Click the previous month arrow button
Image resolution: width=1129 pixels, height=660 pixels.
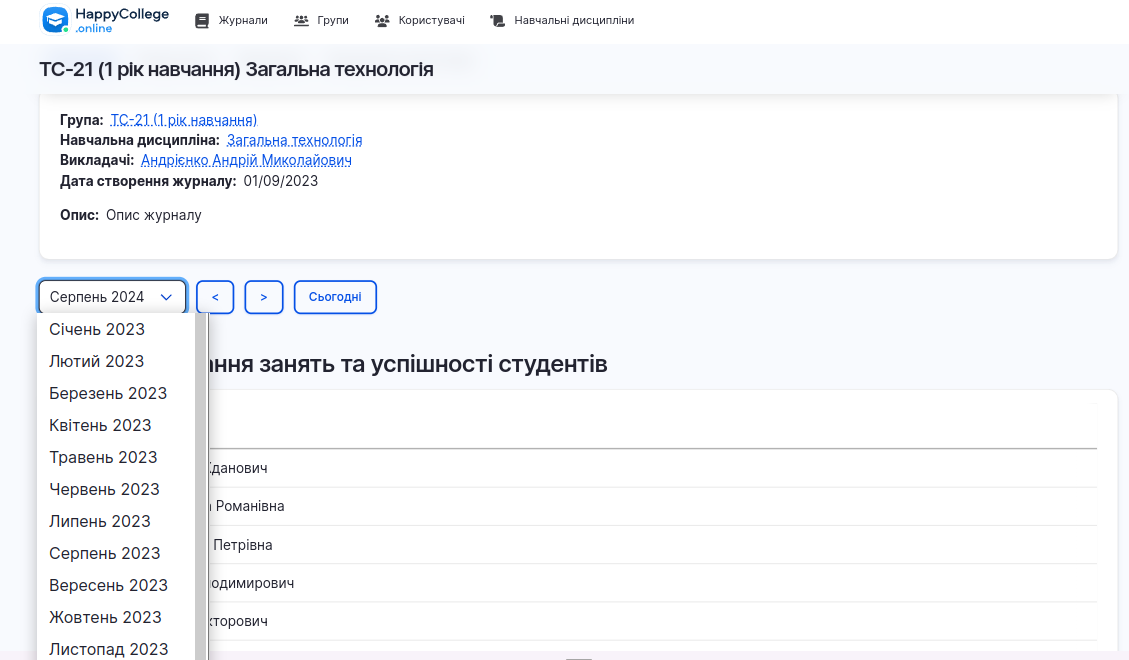[x=214, y=296]
